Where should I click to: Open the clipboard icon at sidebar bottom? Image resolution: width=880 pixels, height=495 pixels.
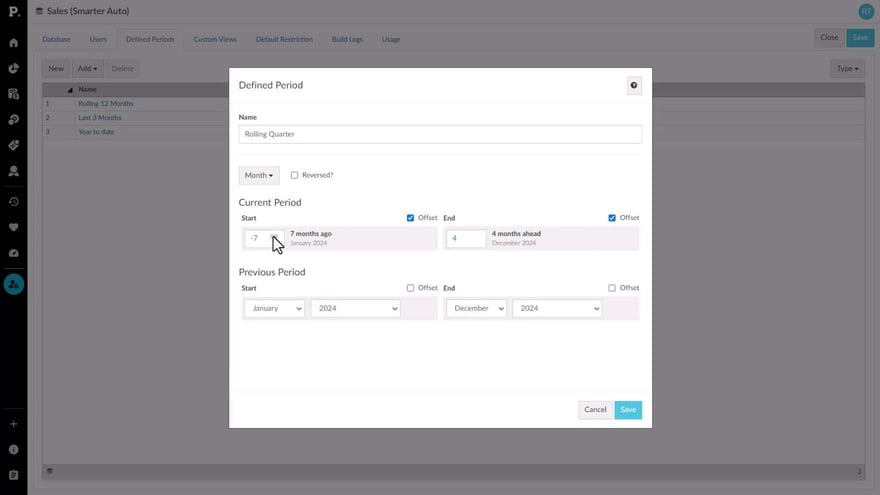(13, 475)
